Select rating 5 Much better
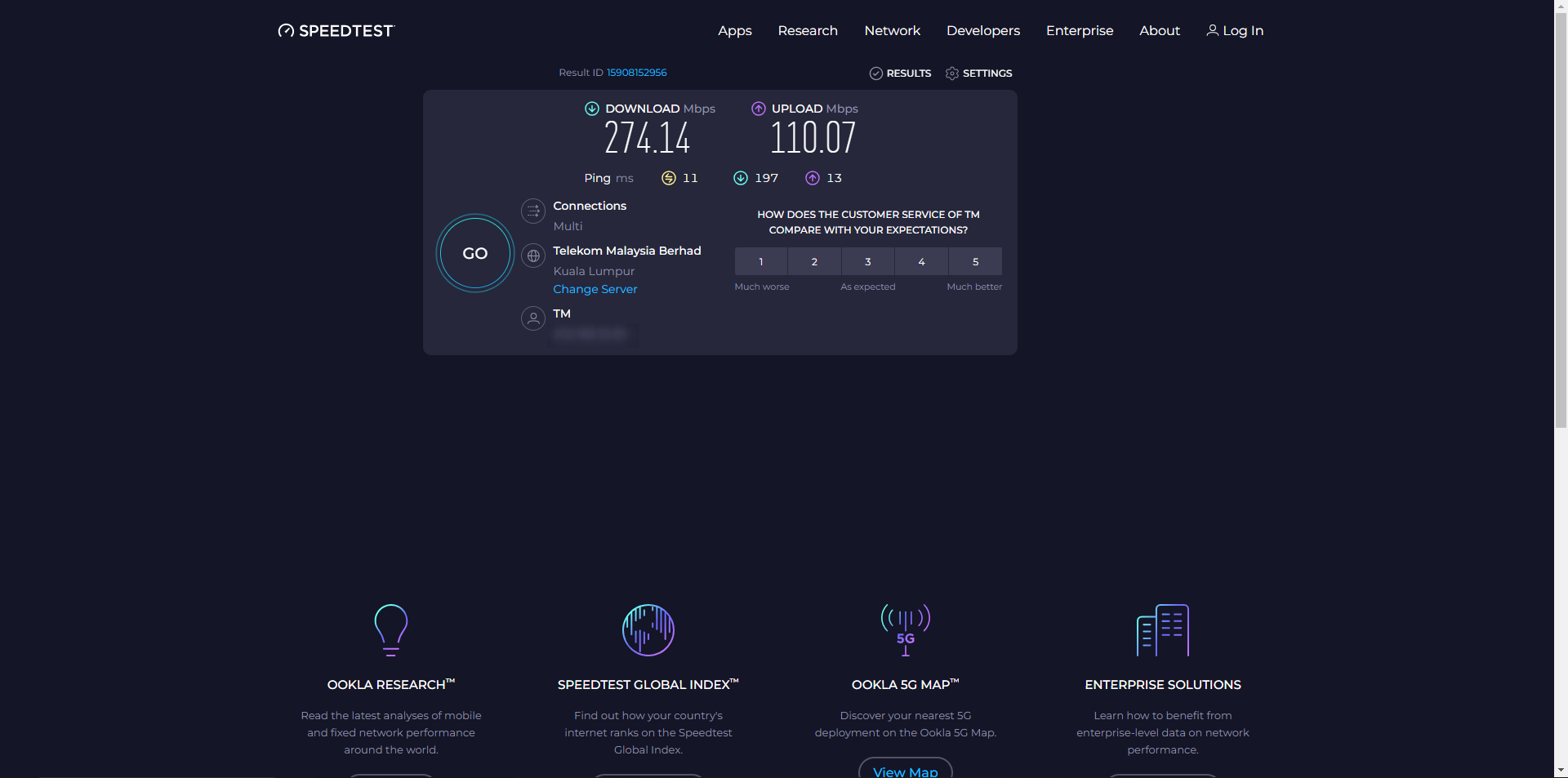Screen dimensions: 1568x778 pyautogui.click(x=975, y=262)
